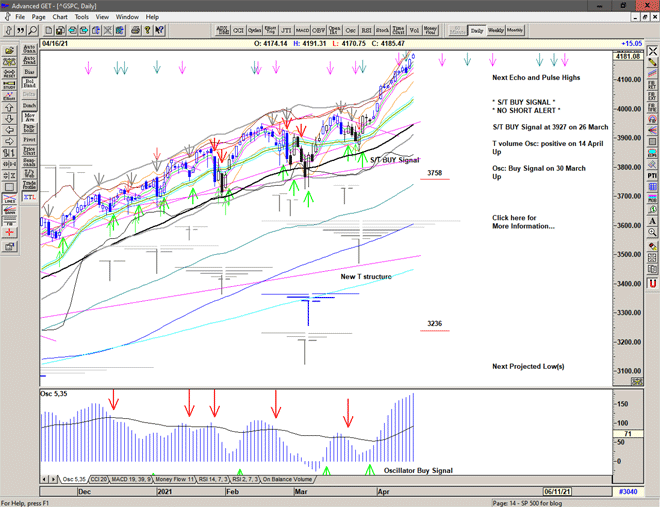The image size is (660, 507).
Task: Open the Tools menu
Action: point(82,17)
